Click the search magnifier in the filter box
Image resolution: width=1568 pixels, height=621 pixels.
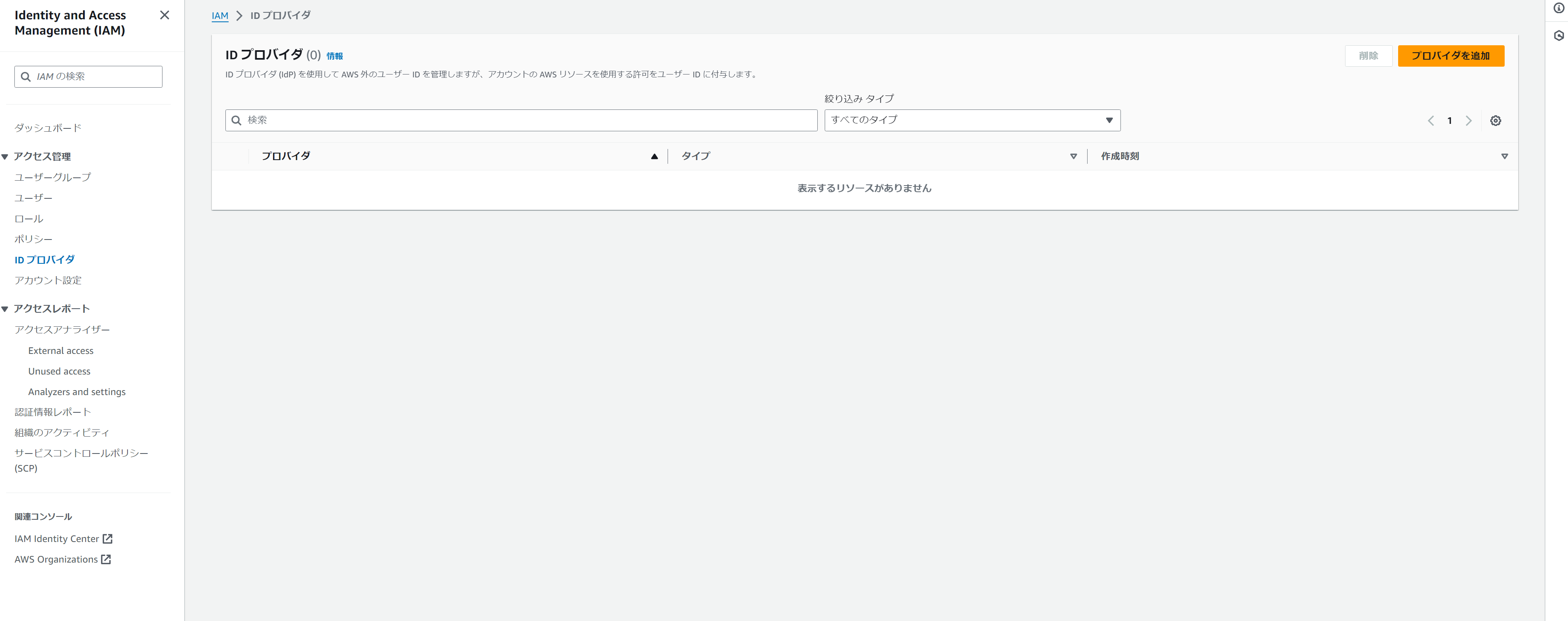(x=237, y=120)
